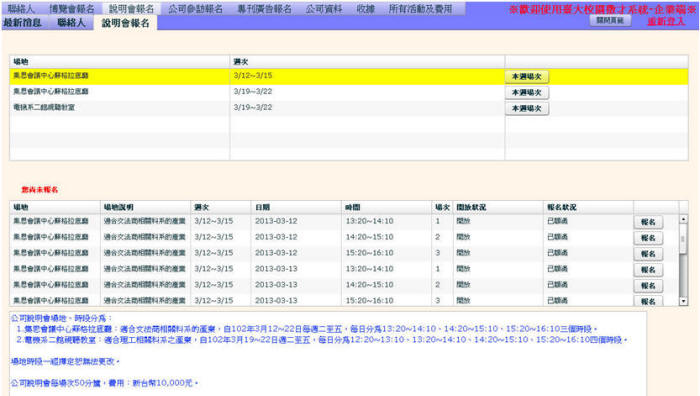Select the highlighted yellow 3/12~3/15 venue row
The height and width of the screenshot is (396, 700).
coord(349,76)
